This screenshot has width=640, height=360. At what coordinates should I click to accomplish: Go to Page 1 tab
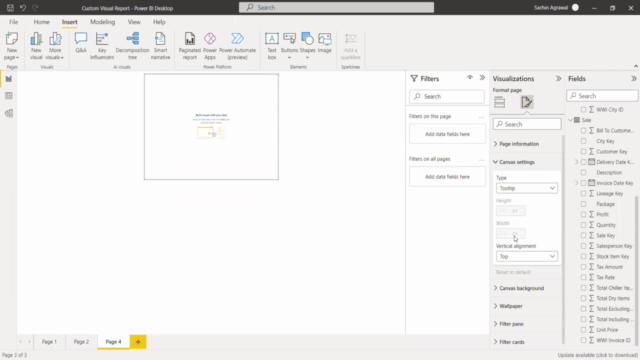click(49, 342)
